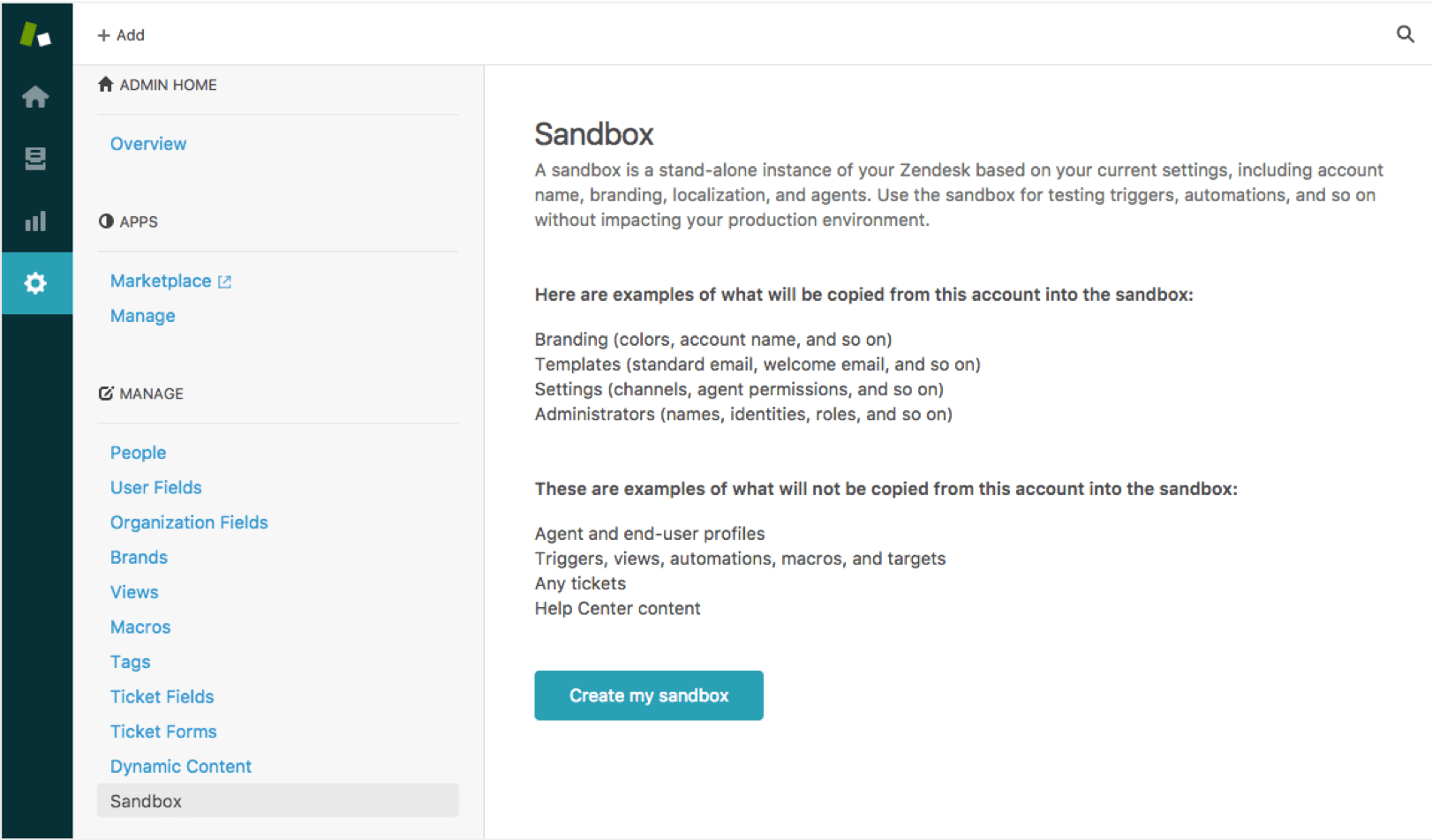Open the Manage apps link
1432x840 pixels.
142,316
